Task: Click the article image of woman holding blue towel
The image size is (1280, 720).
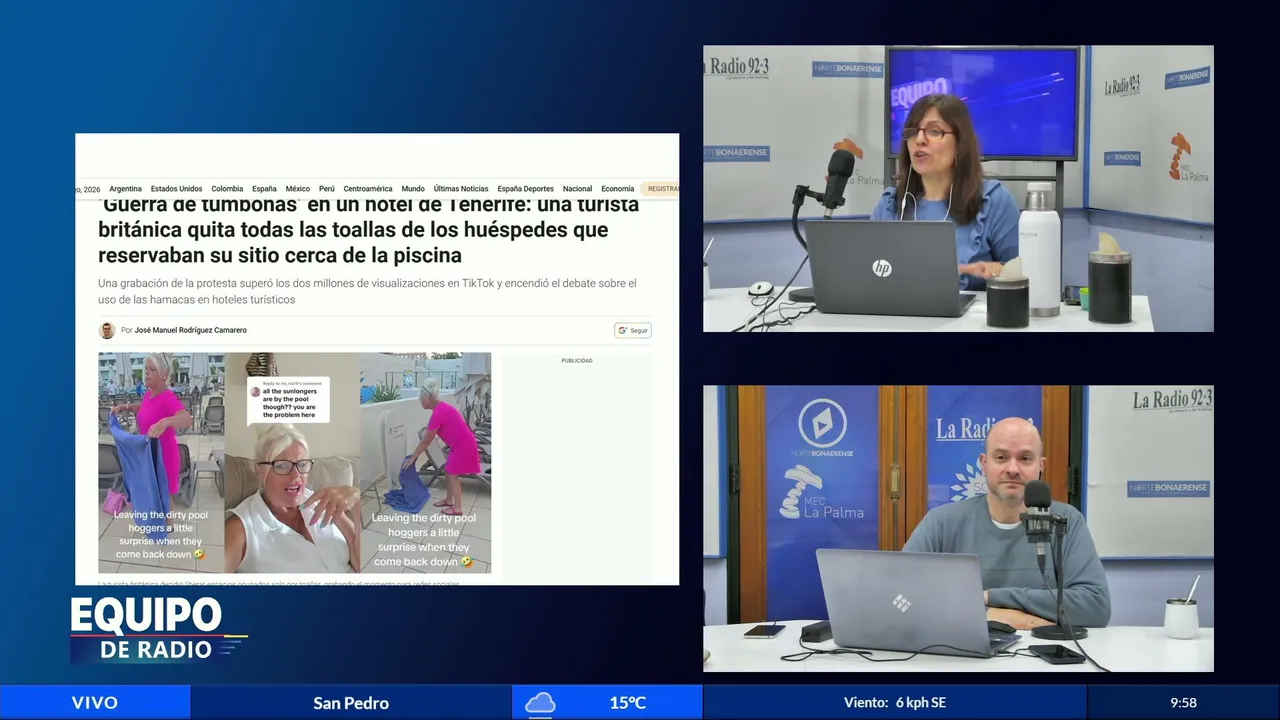Action: pos(160,462)
